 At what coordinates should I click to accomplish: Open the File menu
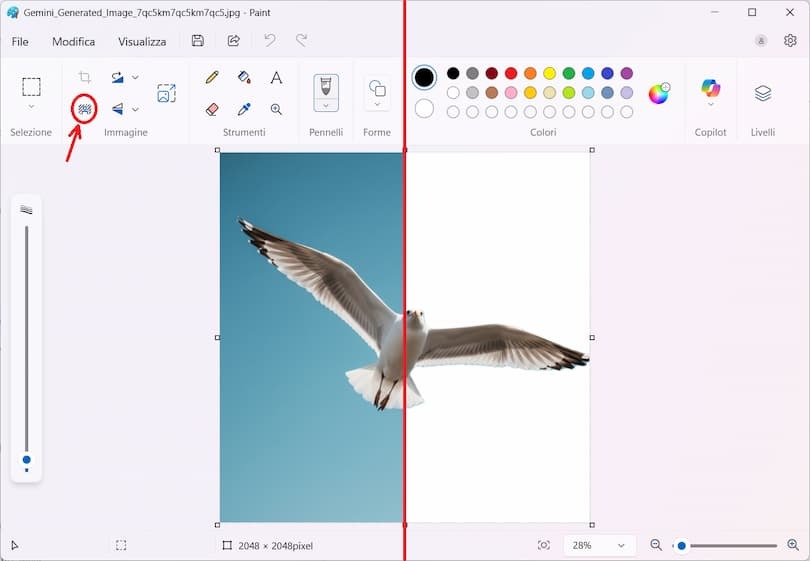(x=20, y=42)
